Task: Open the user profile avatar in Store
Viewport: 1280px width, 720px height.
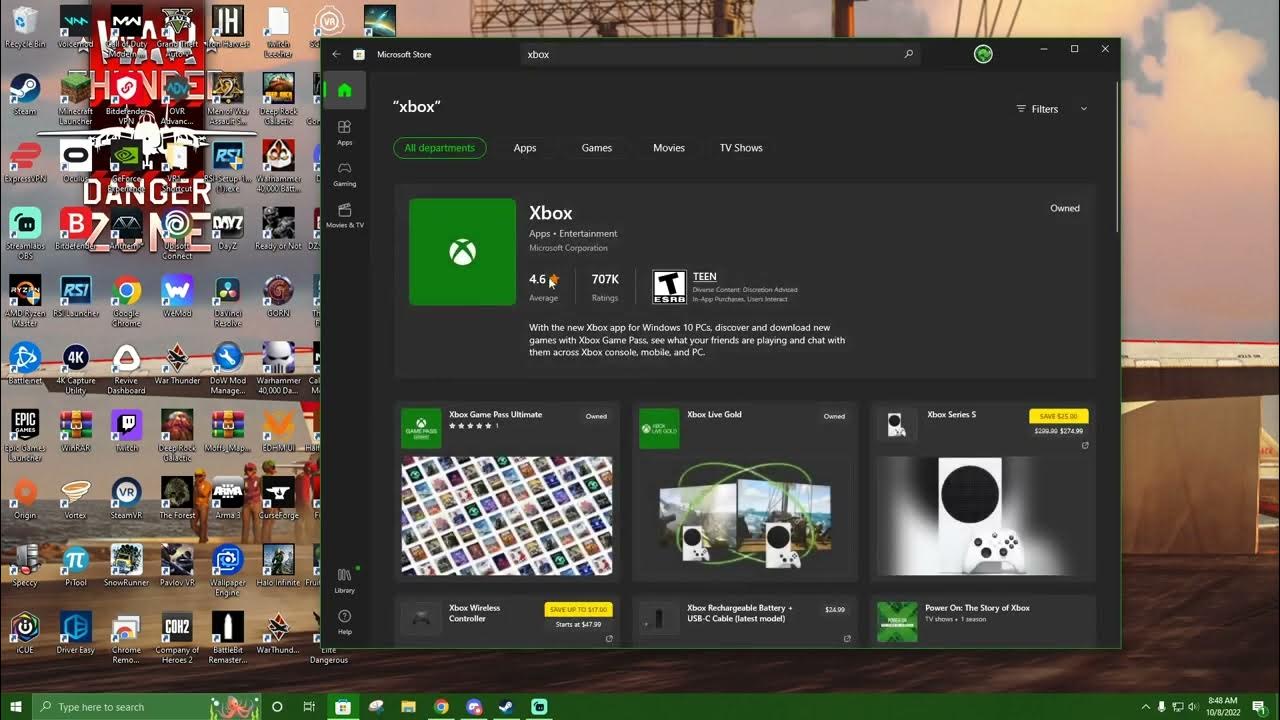Action: [983, 54]
